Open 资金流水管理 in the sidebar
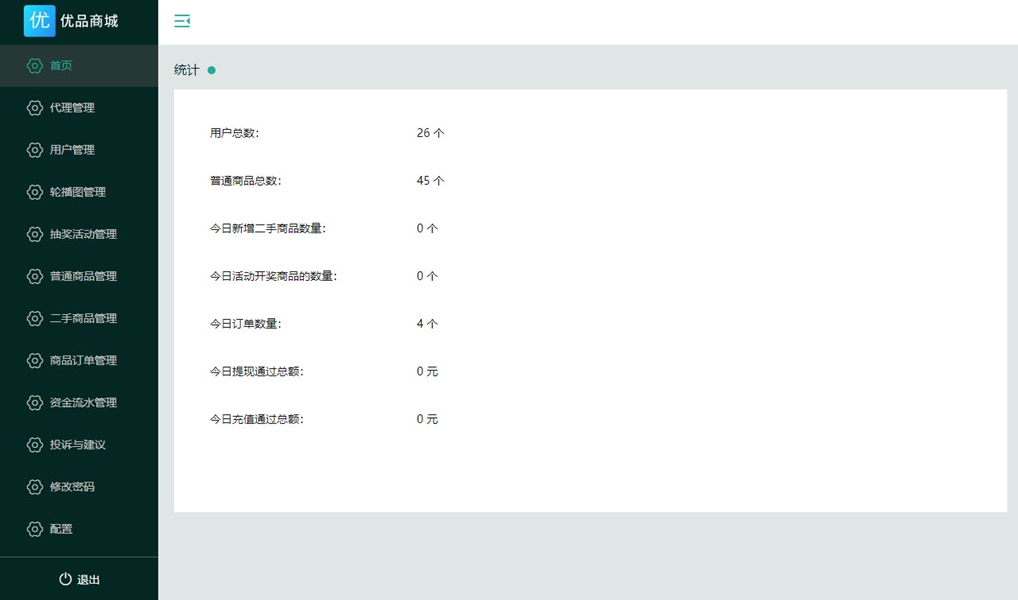 83,402
